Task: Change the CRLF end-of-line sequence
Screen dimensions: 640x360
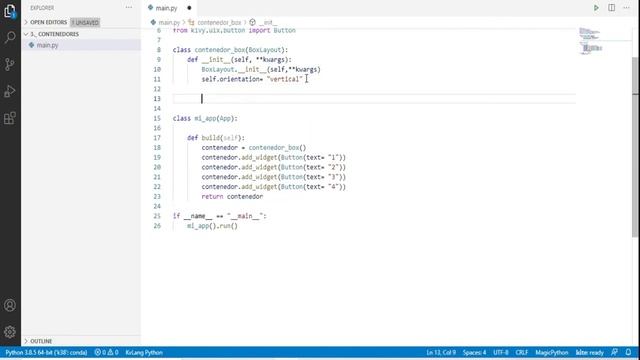Action: (x=522, y=352)
